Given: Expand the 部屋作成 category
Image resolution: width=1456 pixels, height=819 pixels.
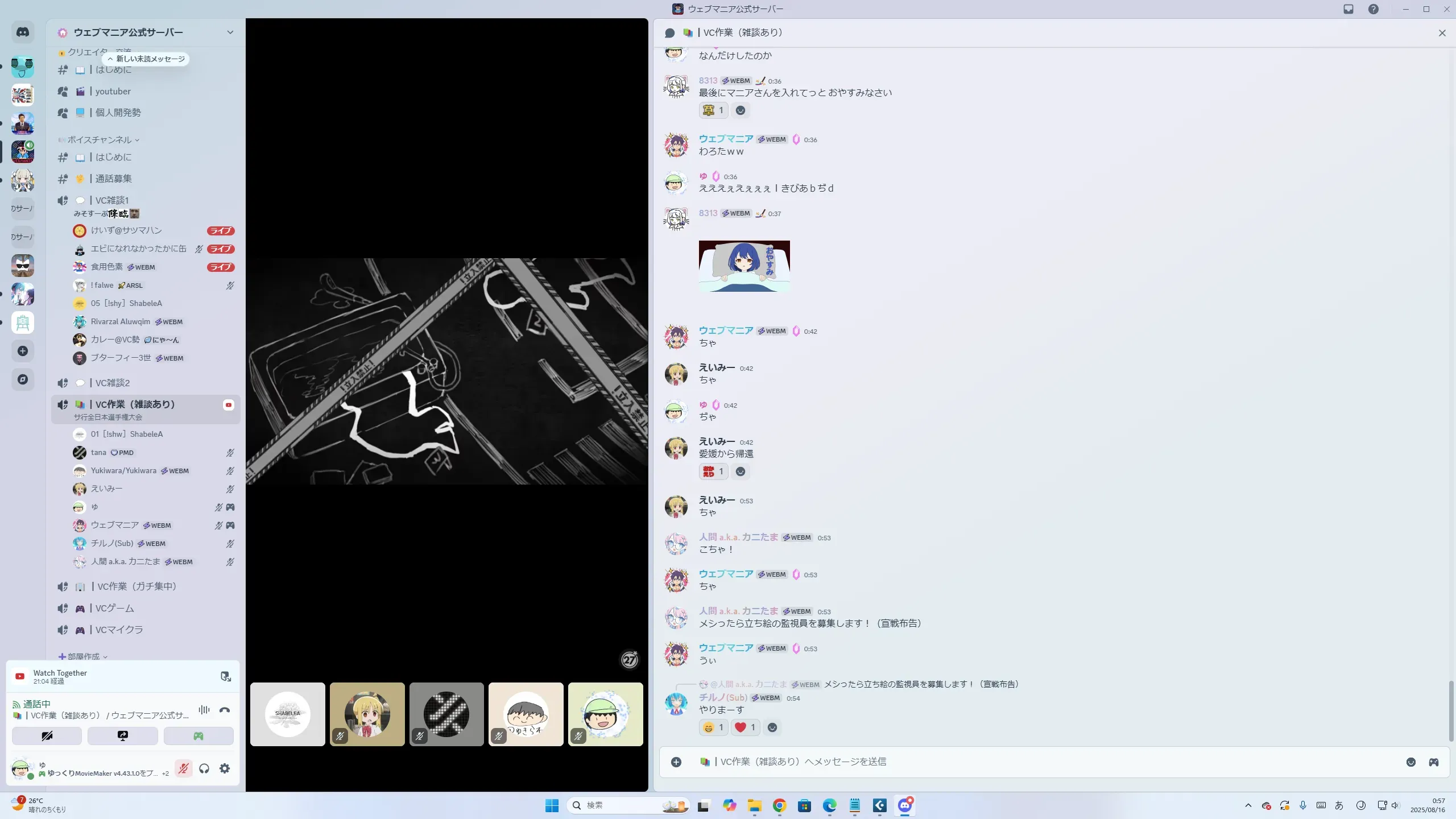Looking at the screenshot, I should click(83, 656).
